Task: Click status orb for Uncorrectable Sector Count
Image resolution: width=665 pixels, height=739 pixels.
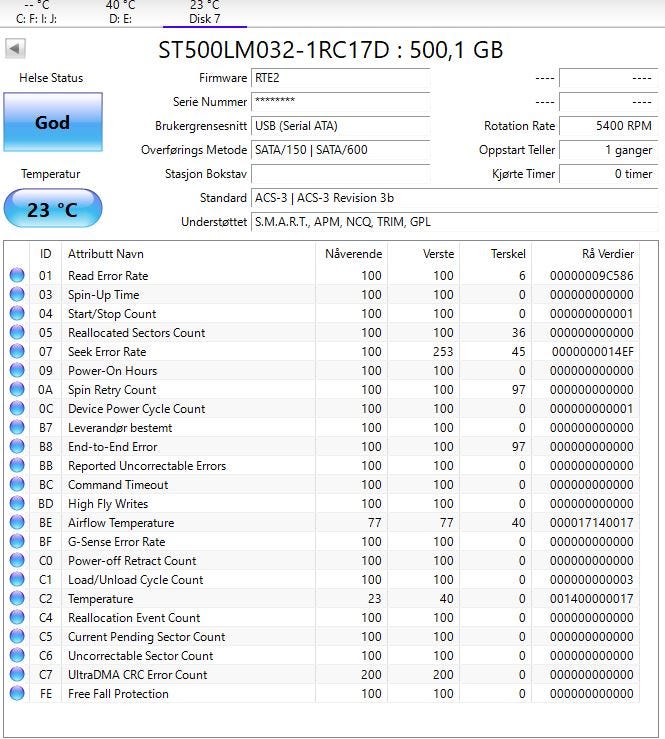Action: point(17,655)
